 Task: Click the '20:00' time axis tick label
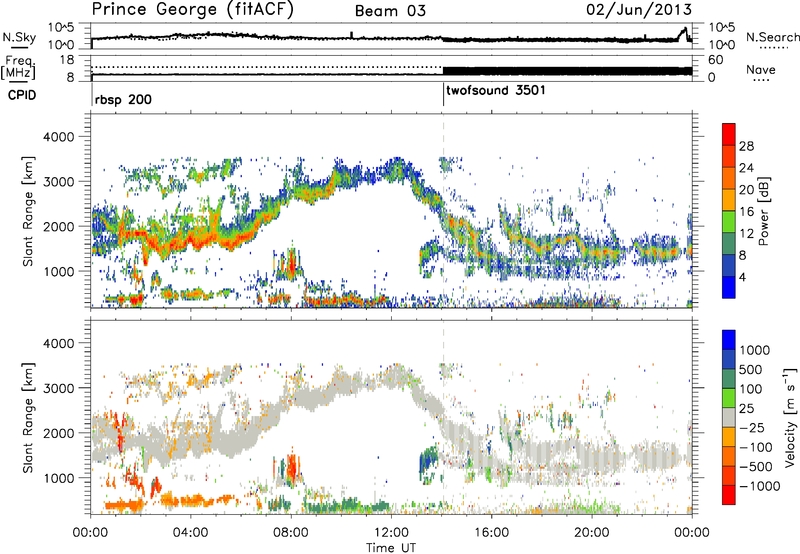click(591, 533)
